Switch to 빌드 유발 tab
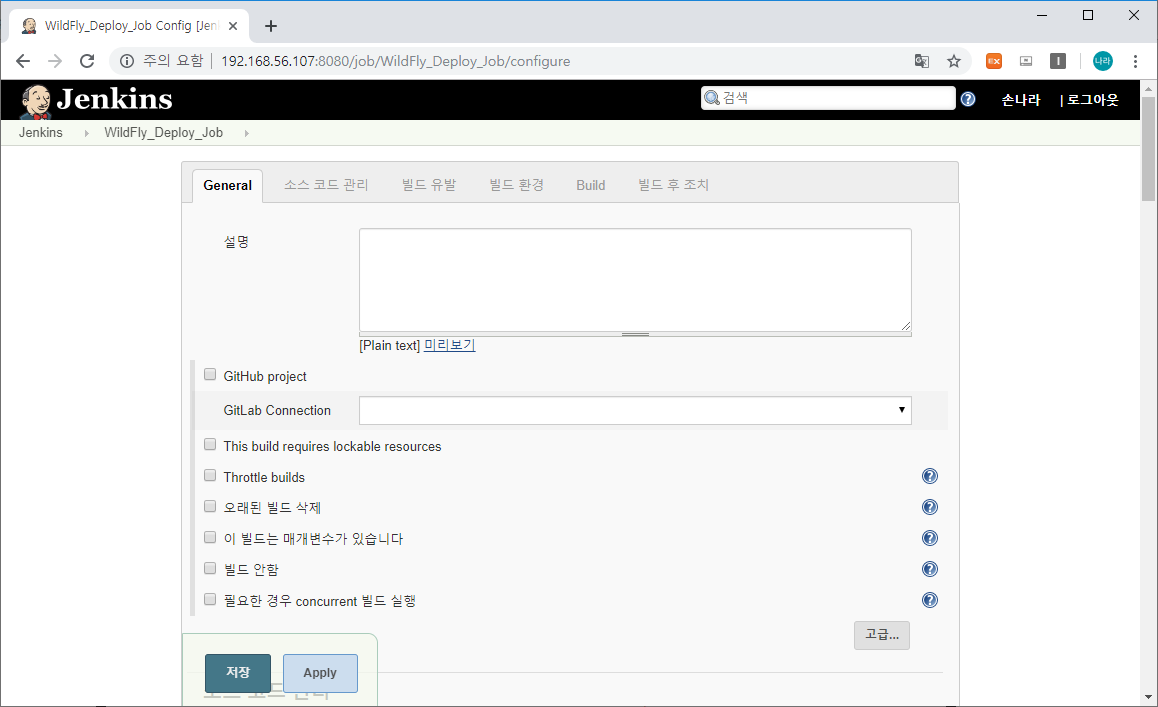The width and height of the screenshot is (1158, 707). (x=429, y=185)
